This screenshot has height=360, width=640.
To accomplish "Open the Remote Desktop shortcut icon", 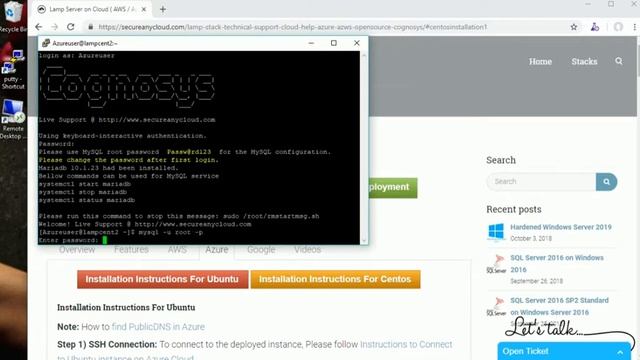I will coord(13,119).
